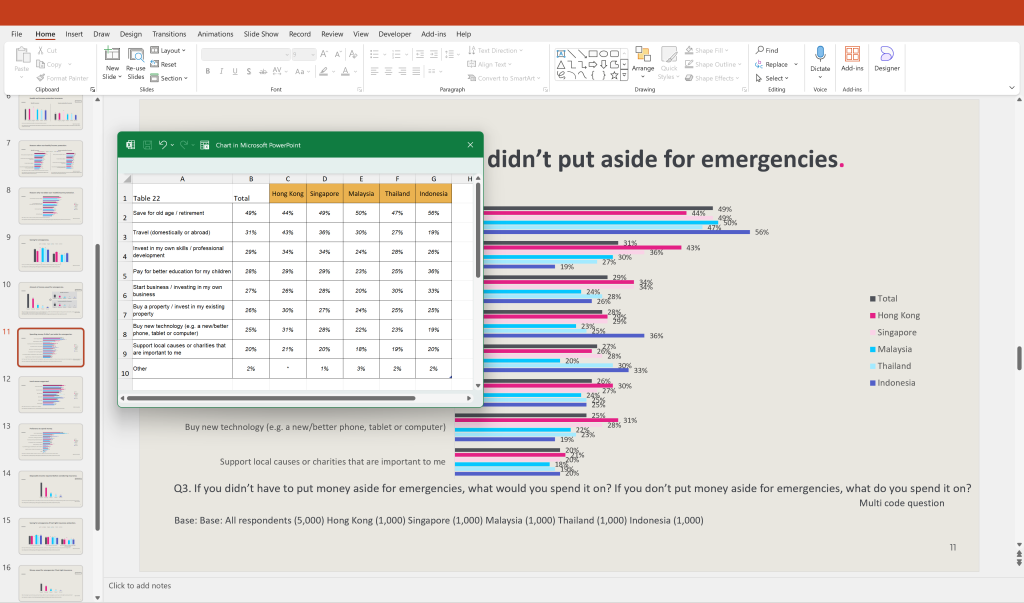The image size is (1024, 603).
Task: Toggle Strikethrough formatting
Action: click(263, 71)
